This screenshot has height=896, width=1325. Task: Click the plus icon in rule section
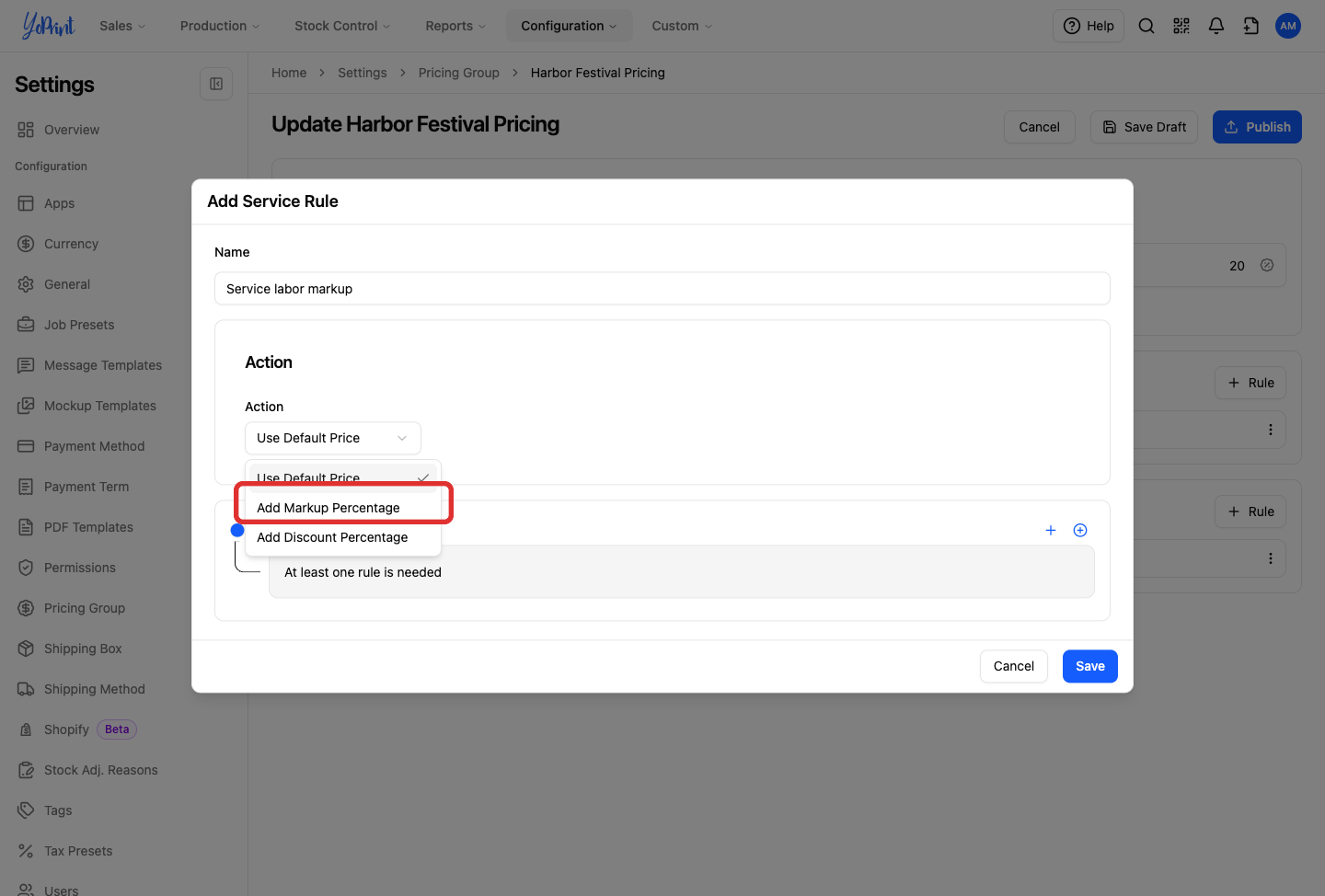1051,530
